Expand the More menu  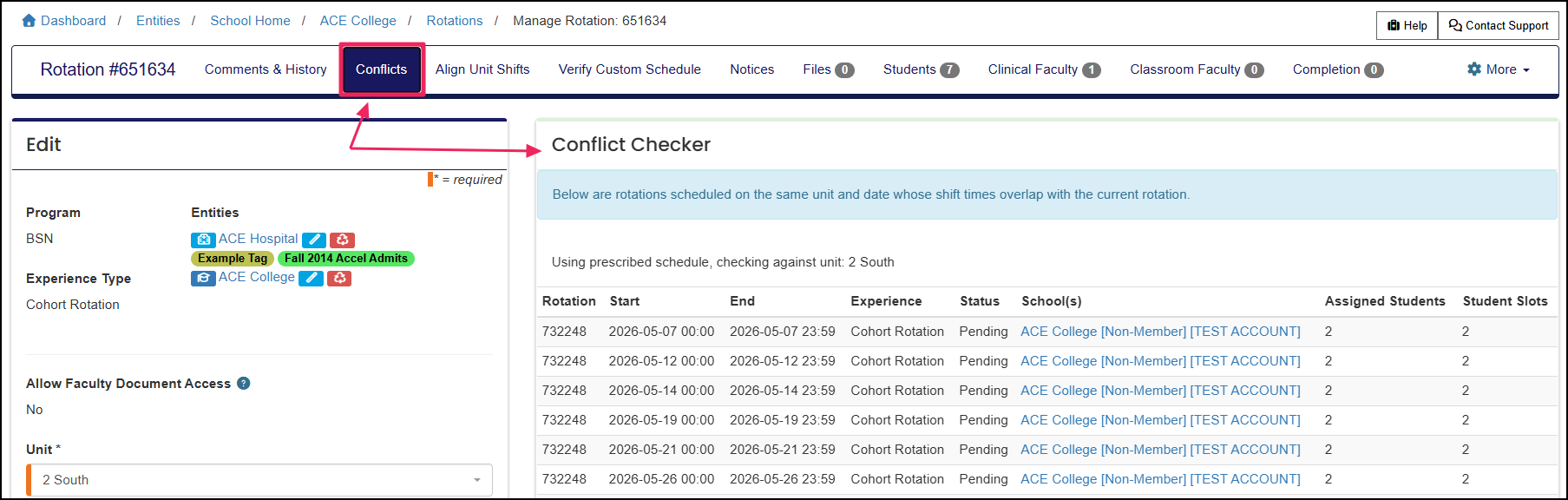point(1499,69)
